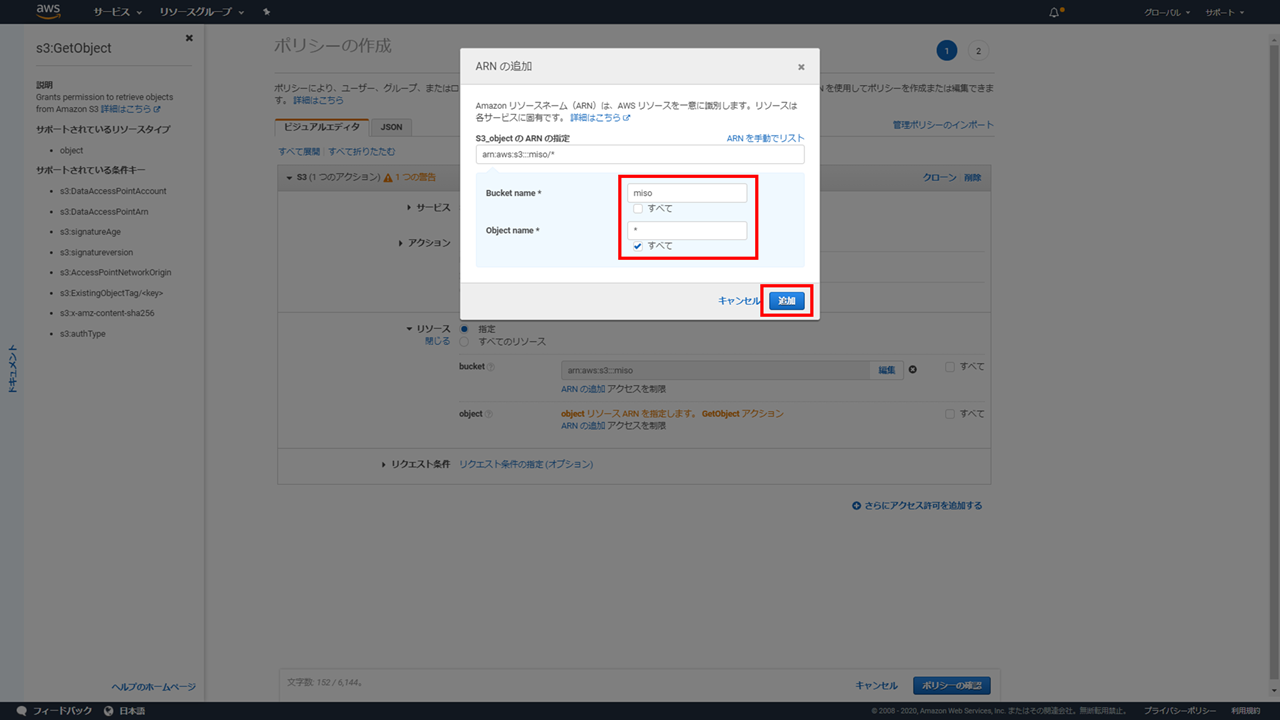Remove the bucket ARN with the circle-x icon

[x=912, y=369]
